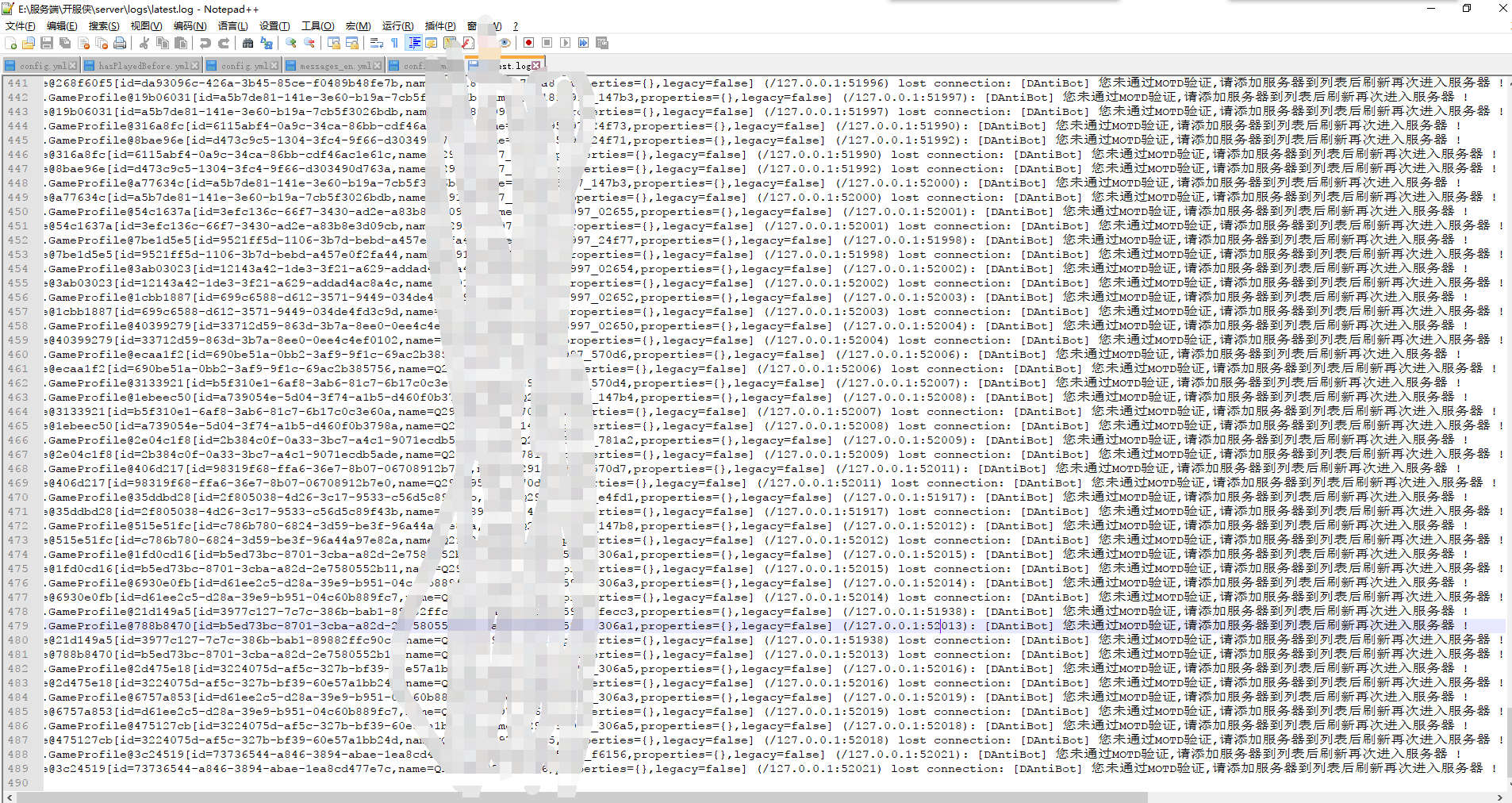Image resolution: width=1512 pixels, height=803 pixels.
Task: Toggle show all characters pilcrow icon
Action: [394, 43]
